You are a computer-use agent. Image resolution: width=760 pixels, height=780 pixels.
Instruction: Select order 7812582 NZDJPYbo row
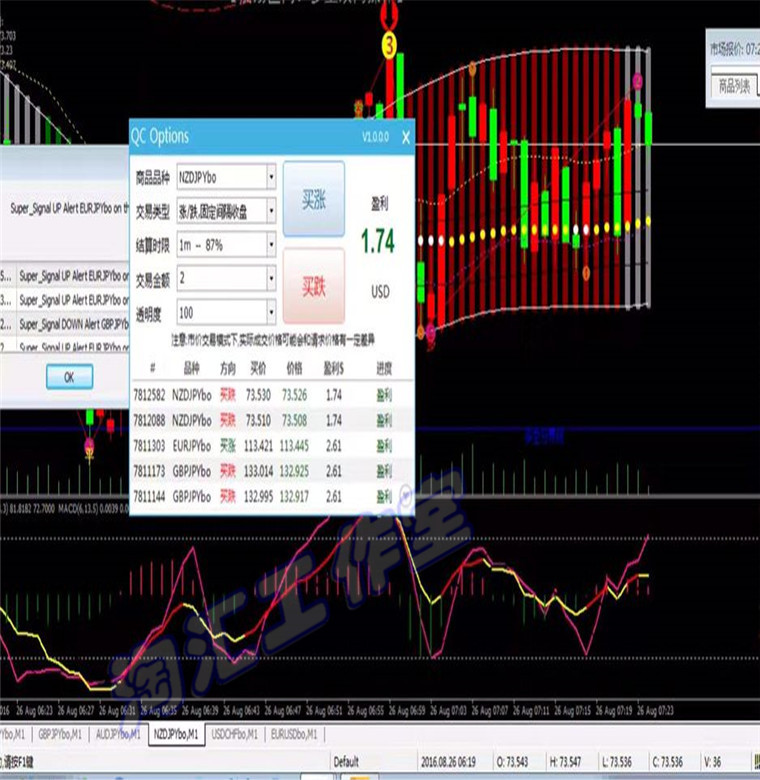[272, 395]
